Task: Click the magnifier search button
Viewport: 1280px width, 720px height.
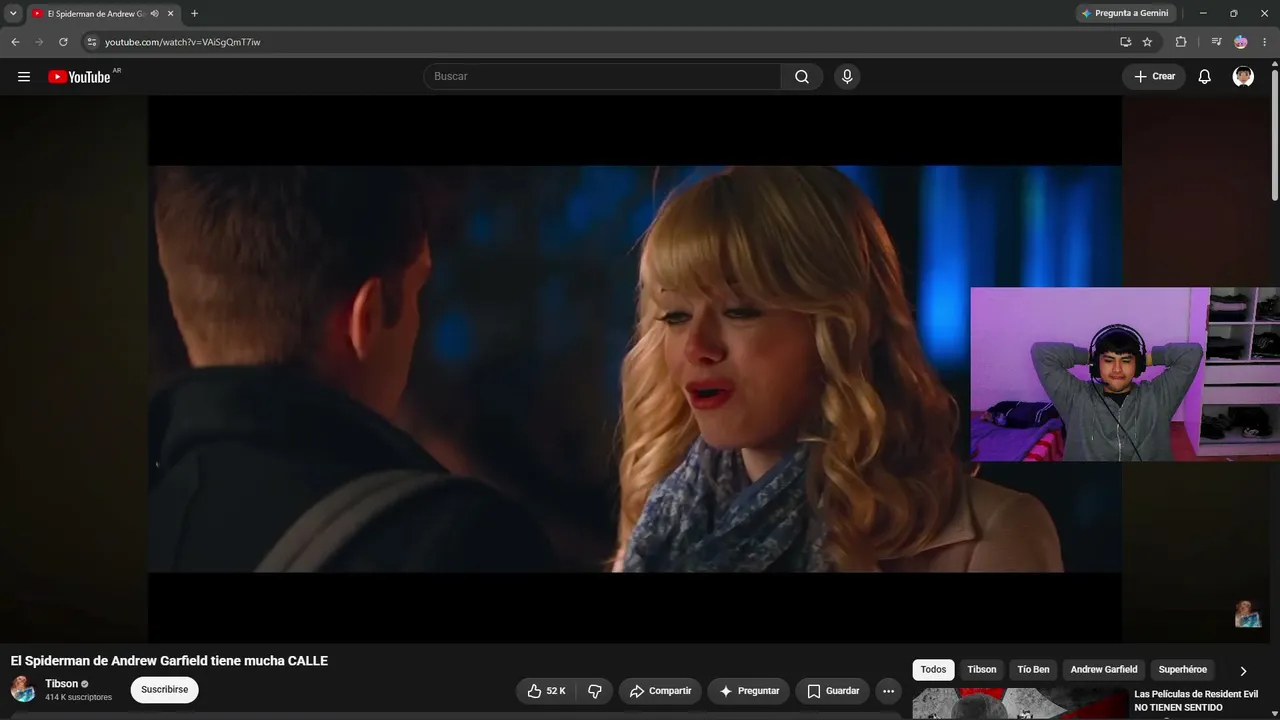Action: tap(802, 77)
